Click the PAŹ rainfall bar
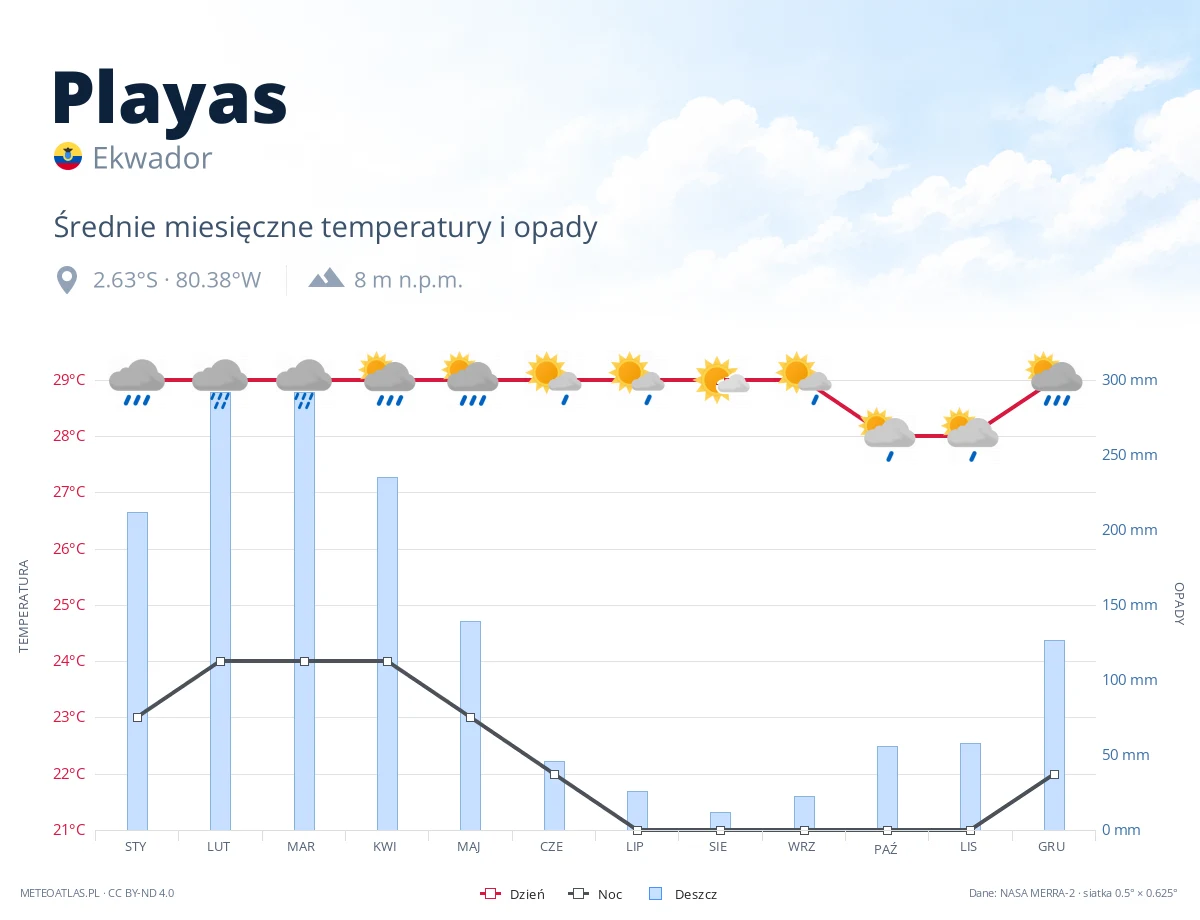1200x920 pixels. click(887, 788)
